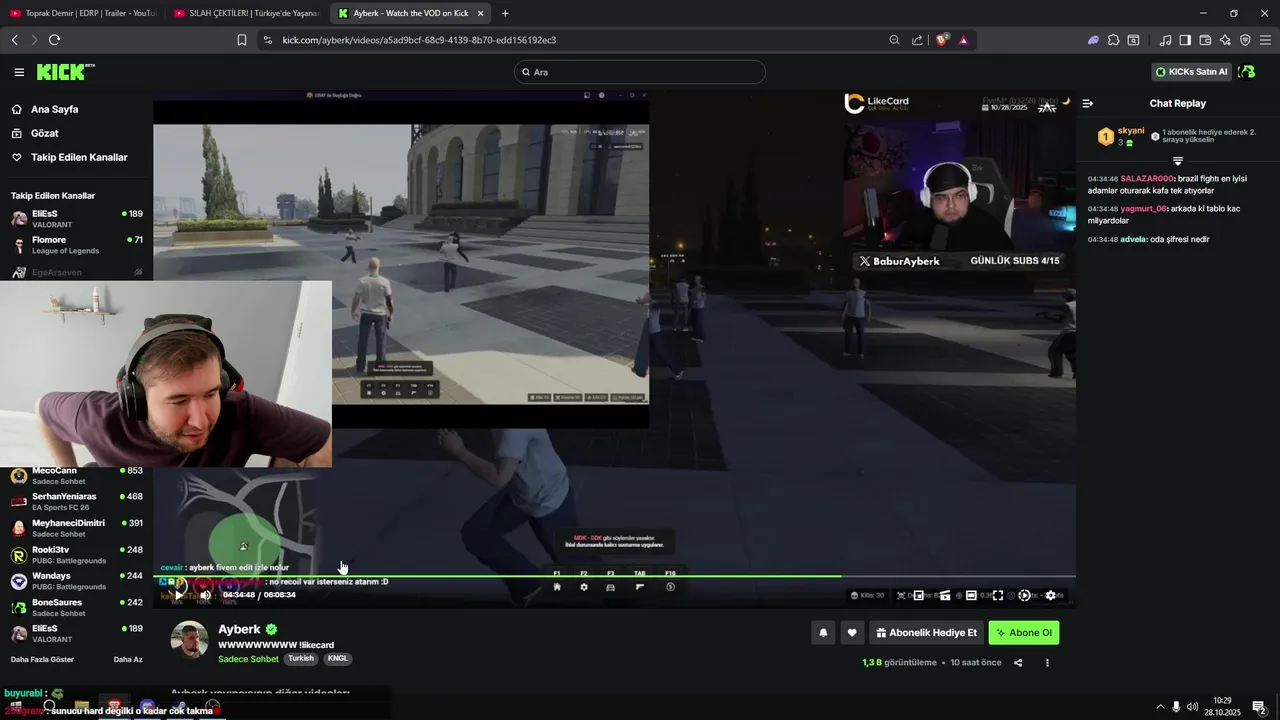Image resolution: width=1280 pixels, height=720 pixels.
Task: Open Gözat in sidebar
Action: click(x=44, y=133)
